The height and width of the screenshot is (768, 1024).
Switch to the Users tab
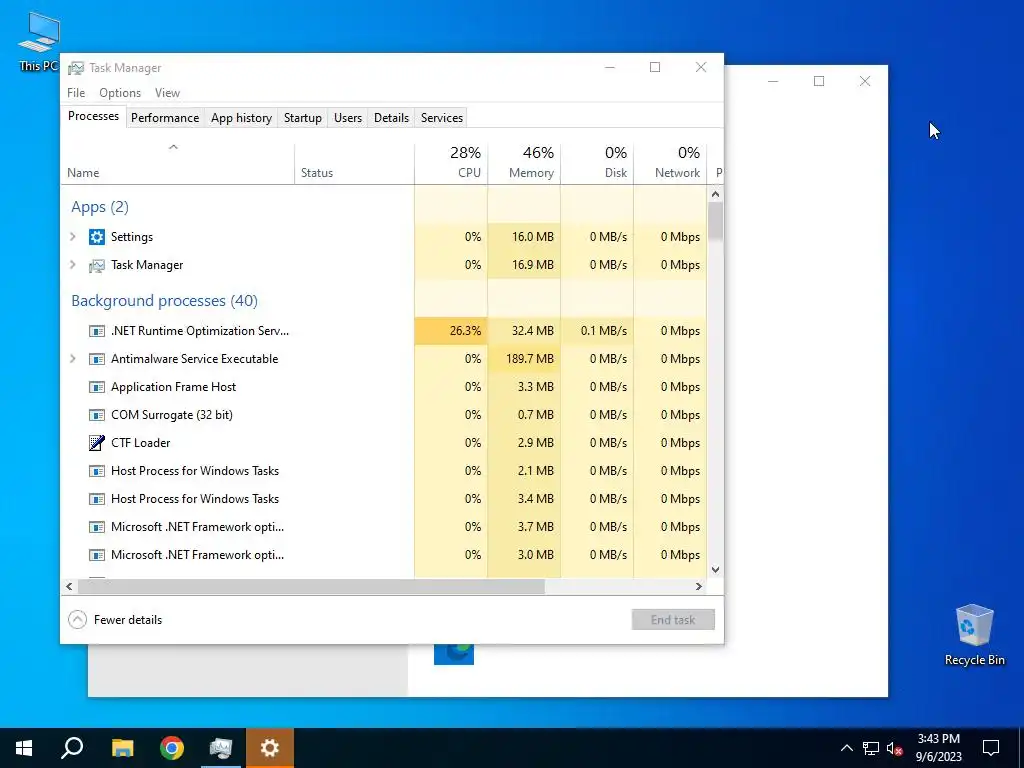coord(348,118)
